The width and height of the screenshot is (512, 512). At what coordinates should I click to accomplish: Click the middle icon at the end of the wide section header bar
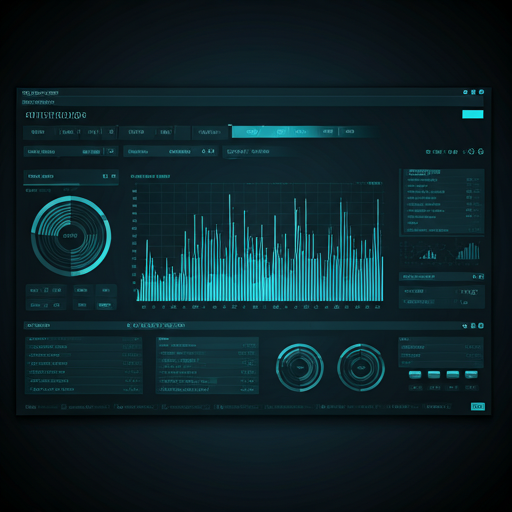click(473, 326)
